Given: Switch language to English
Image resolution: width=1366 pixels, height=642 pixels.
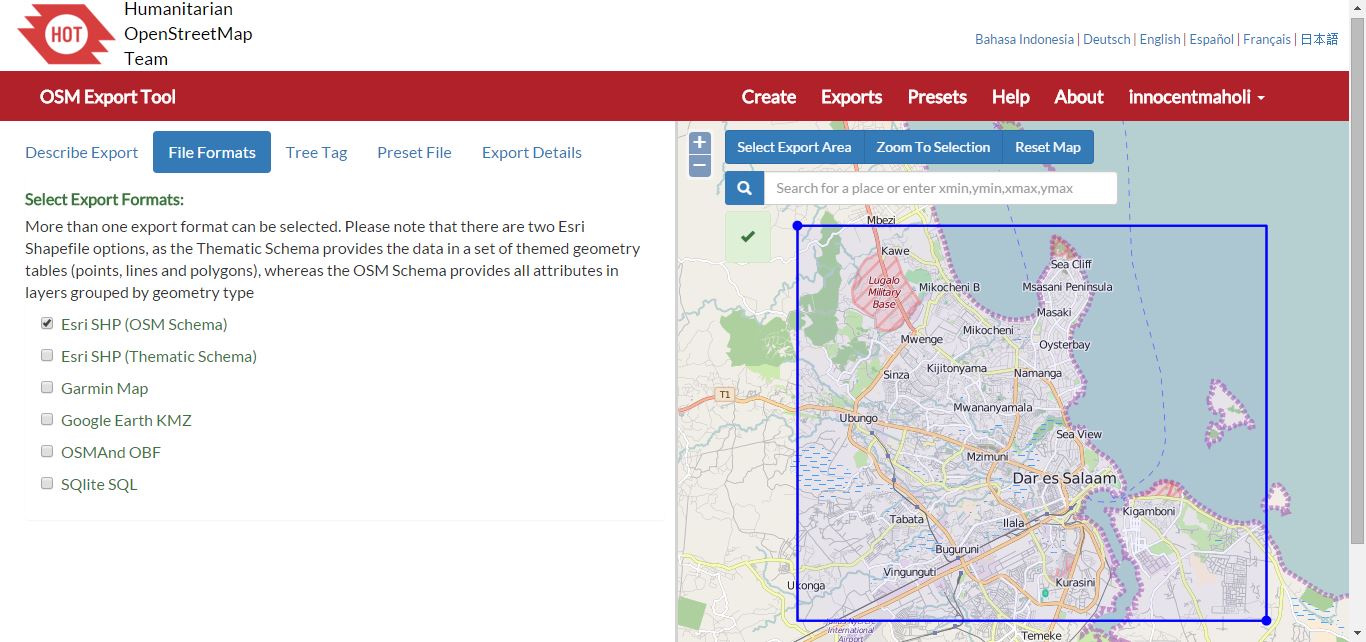Looking at the screenshot, I should (1160, 39).
